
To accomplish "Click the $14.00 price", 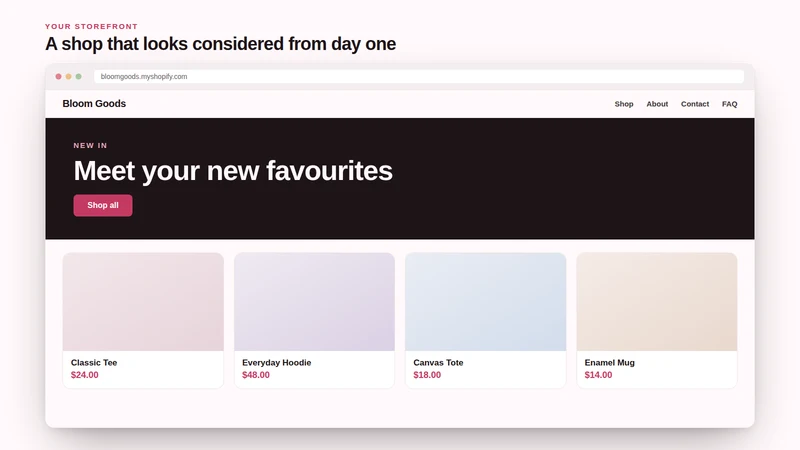I will coord(598,374).
